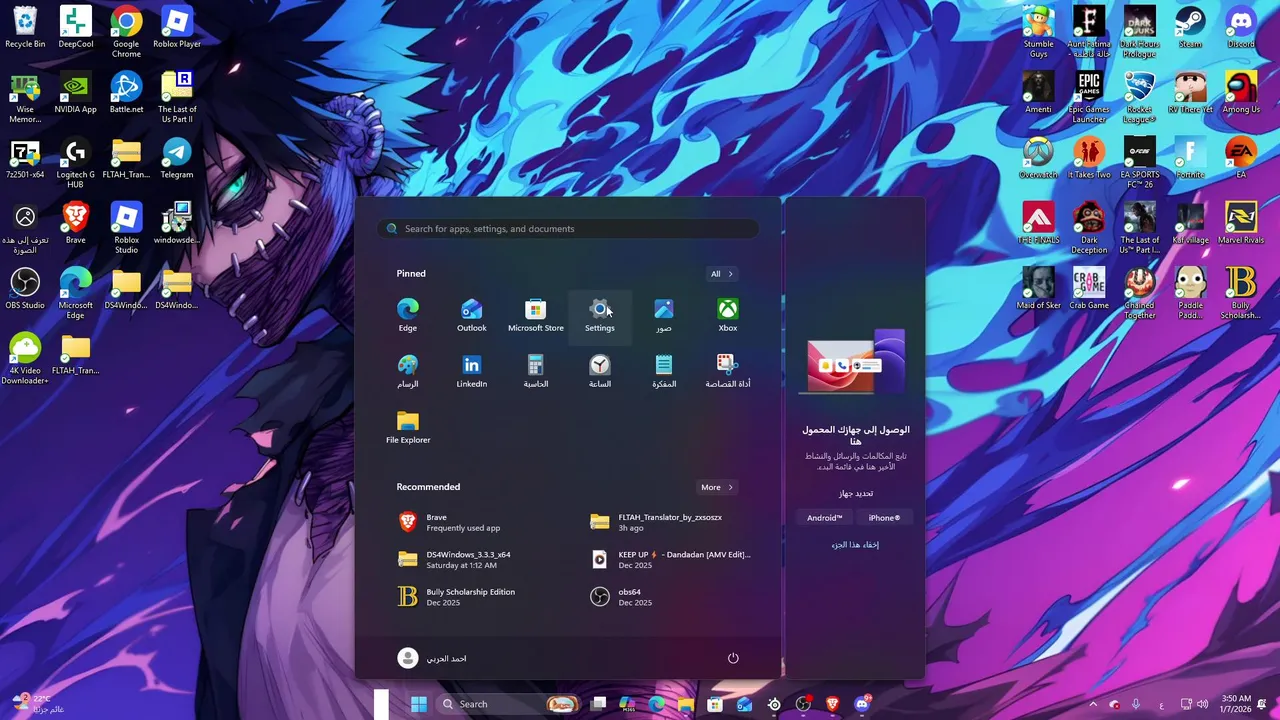Open THE FINALS desktop shortcut
This screenshot has width=1280, height=720.
(1038, 223)
